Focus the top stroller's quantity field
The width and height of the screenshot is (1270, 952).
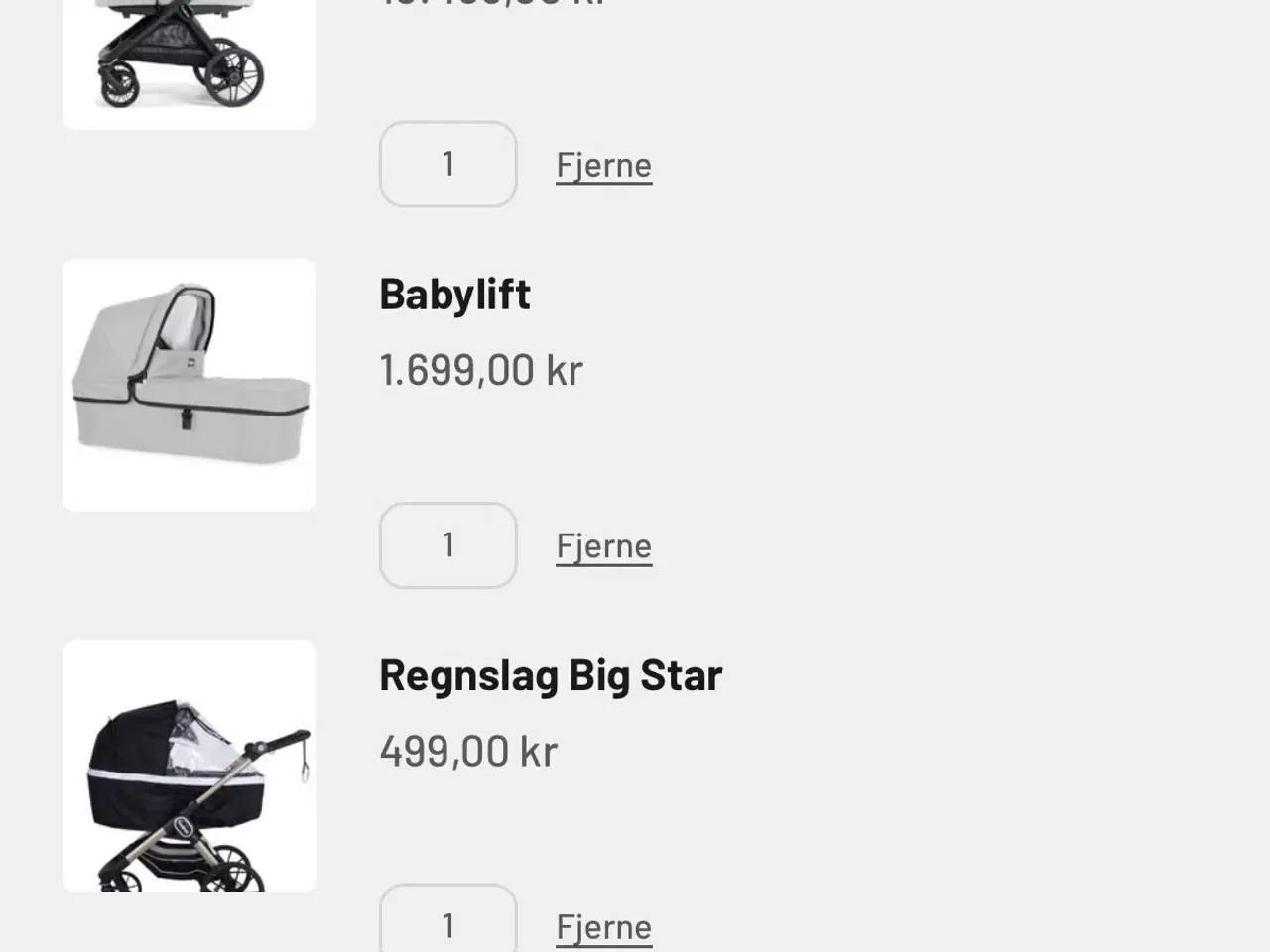point(448,165)
